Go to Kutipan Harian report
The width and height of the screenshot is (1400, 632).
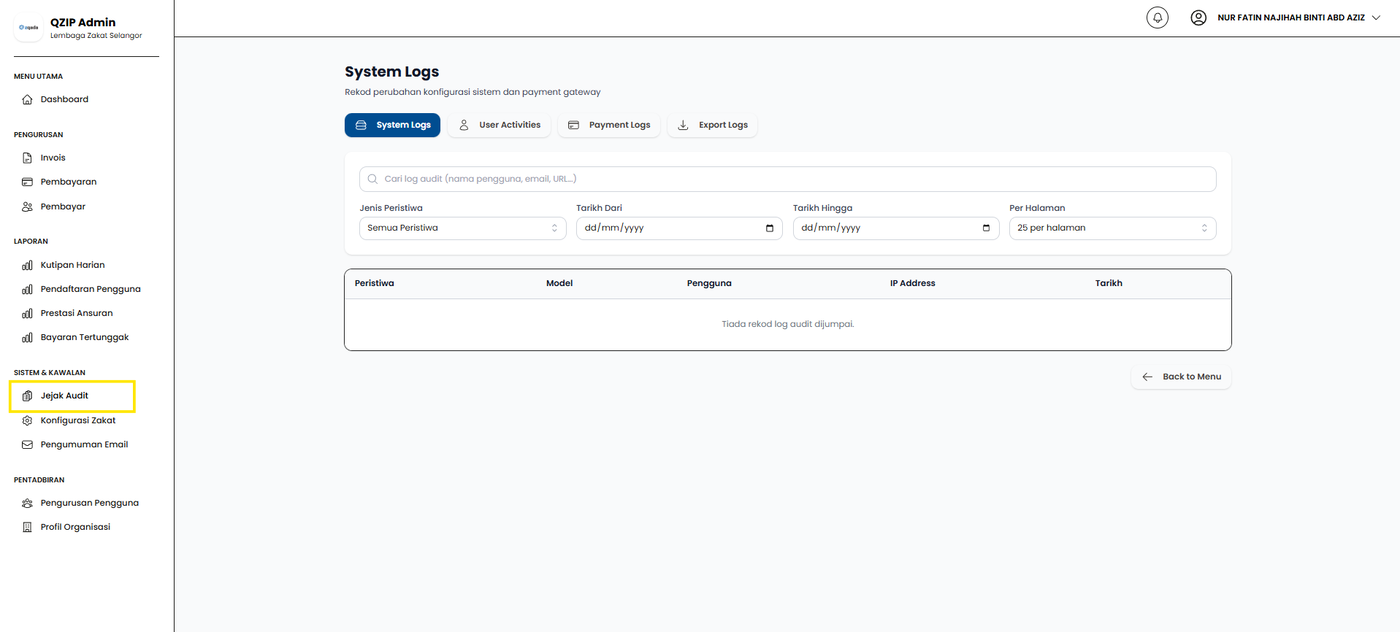72,265
